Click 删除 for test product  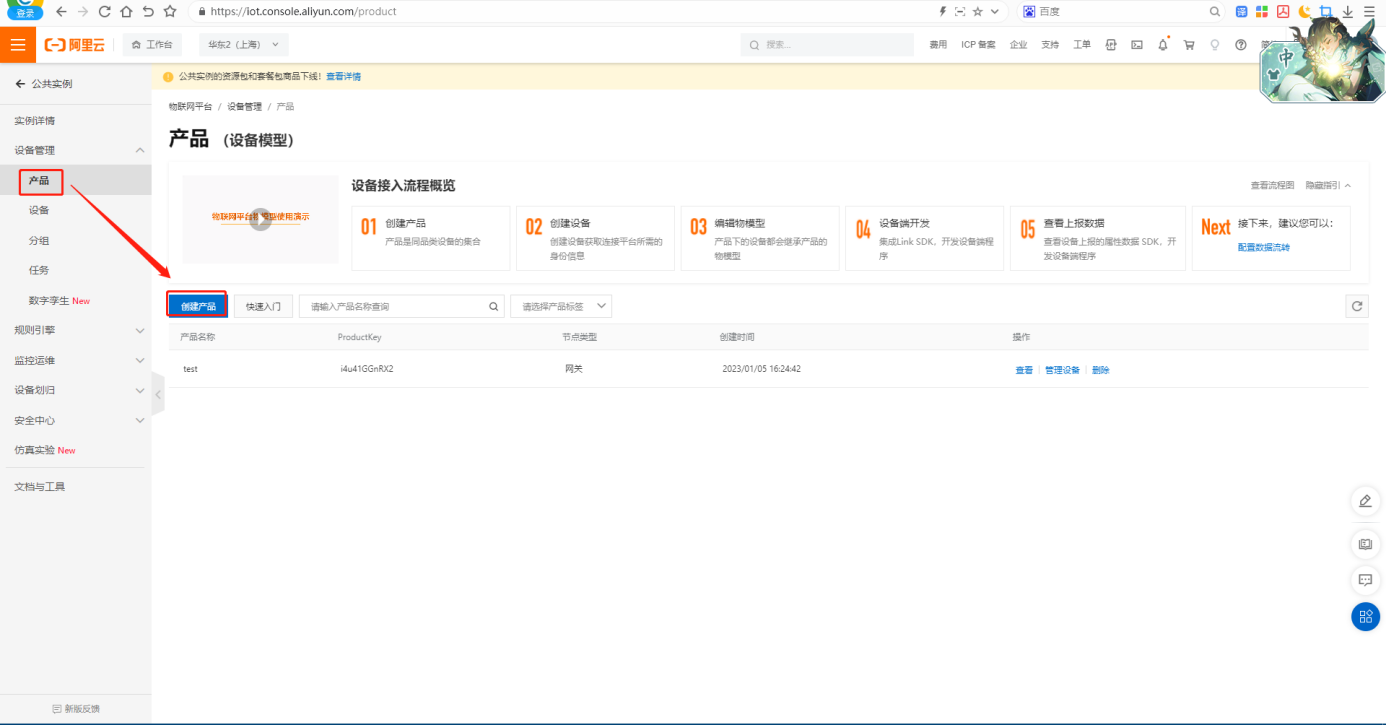[x=1100, y=370]
